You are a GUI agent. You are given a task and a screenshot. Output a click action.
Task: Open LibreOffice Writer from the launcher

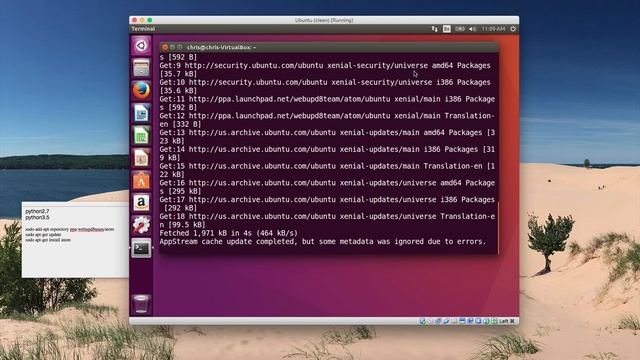tap(141, 113)
